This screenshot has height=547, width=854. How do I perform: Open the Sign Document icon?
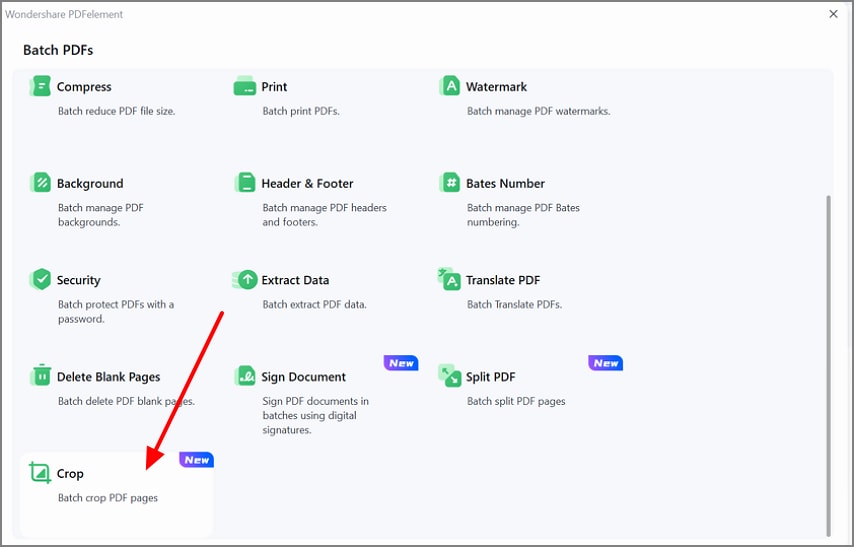[x=245, y=377]
